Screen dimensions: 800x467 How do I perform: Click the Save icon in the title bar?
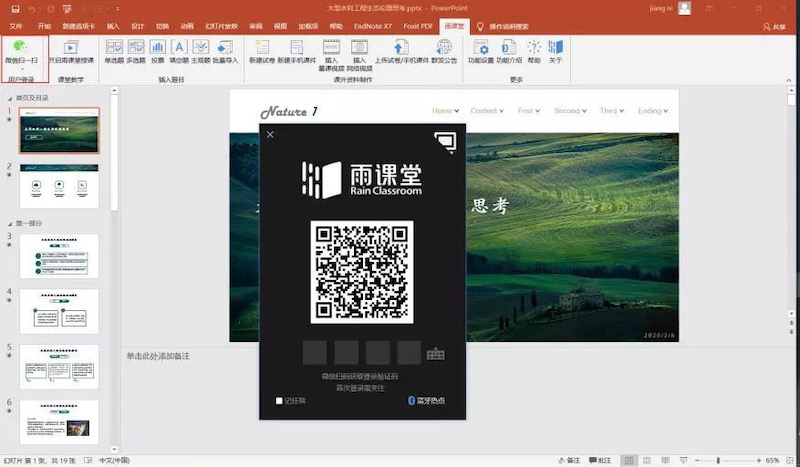tap(15, 9)
